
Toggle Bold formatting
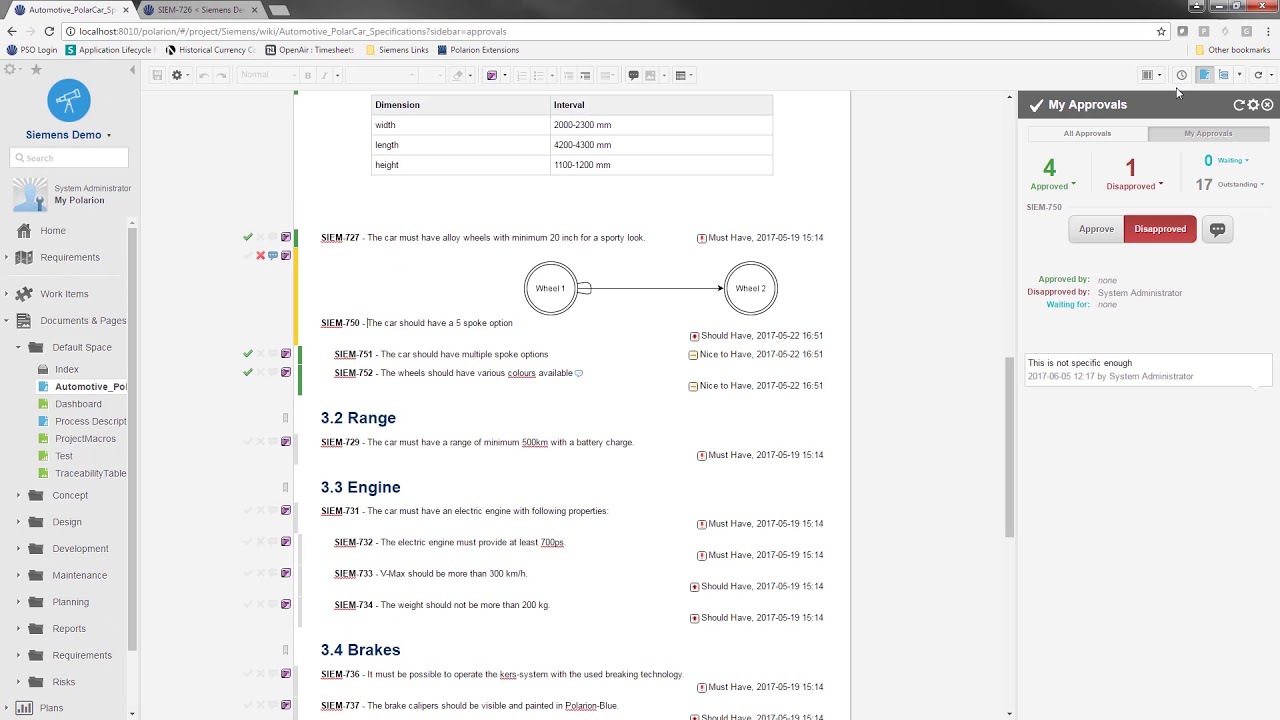point(307,75)
